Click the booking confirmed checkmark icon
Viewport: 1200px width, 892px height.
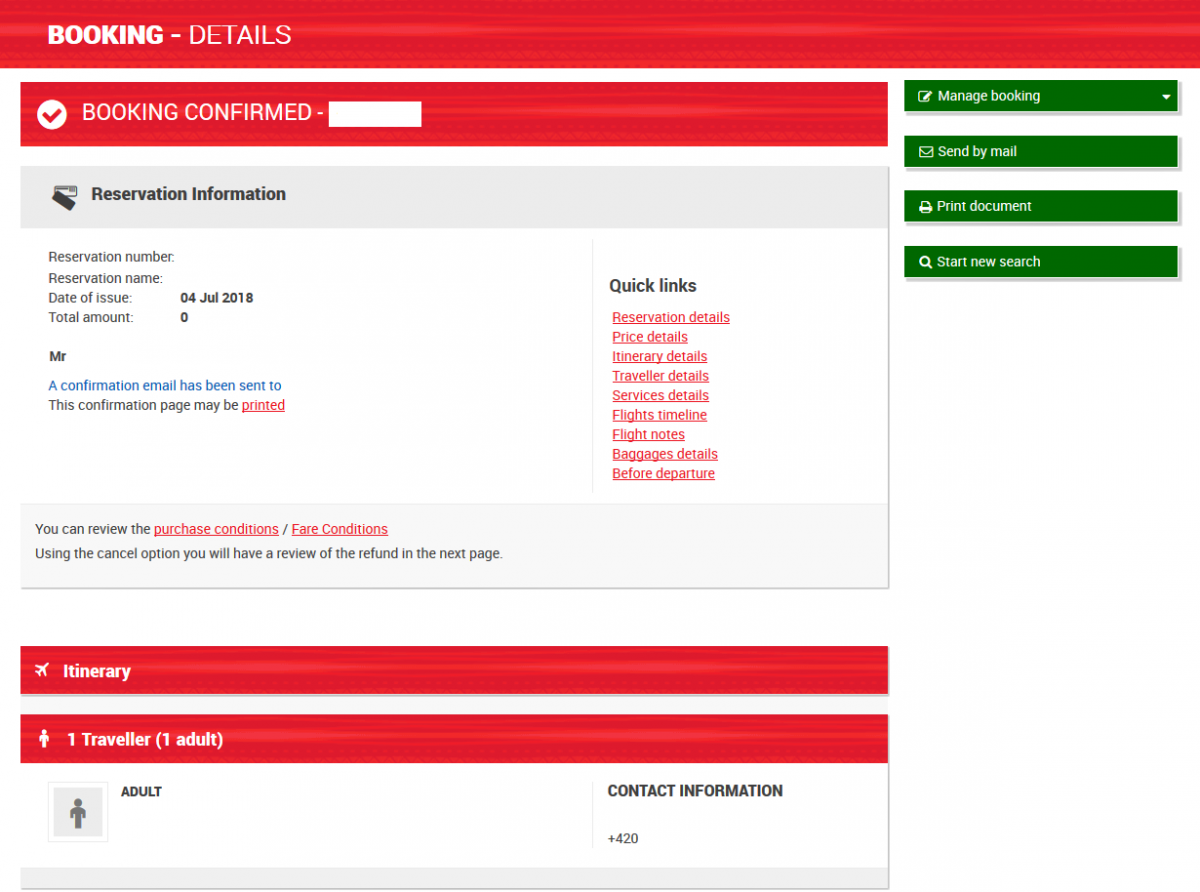pyautogui.click(x=52, y=114)
